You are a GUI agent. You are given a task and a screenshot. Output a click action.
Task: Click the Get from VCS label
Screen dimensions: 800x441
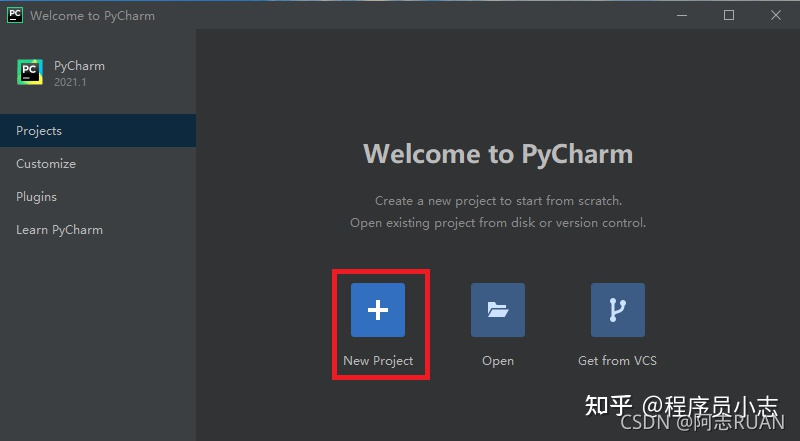tap(617, 361)
